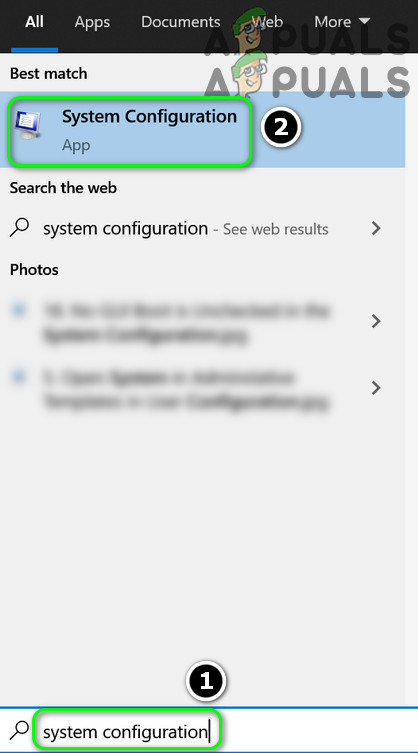Open the System Configuration app icon
418x753 pixels.
pyautogui.click(x=27, y=124)
